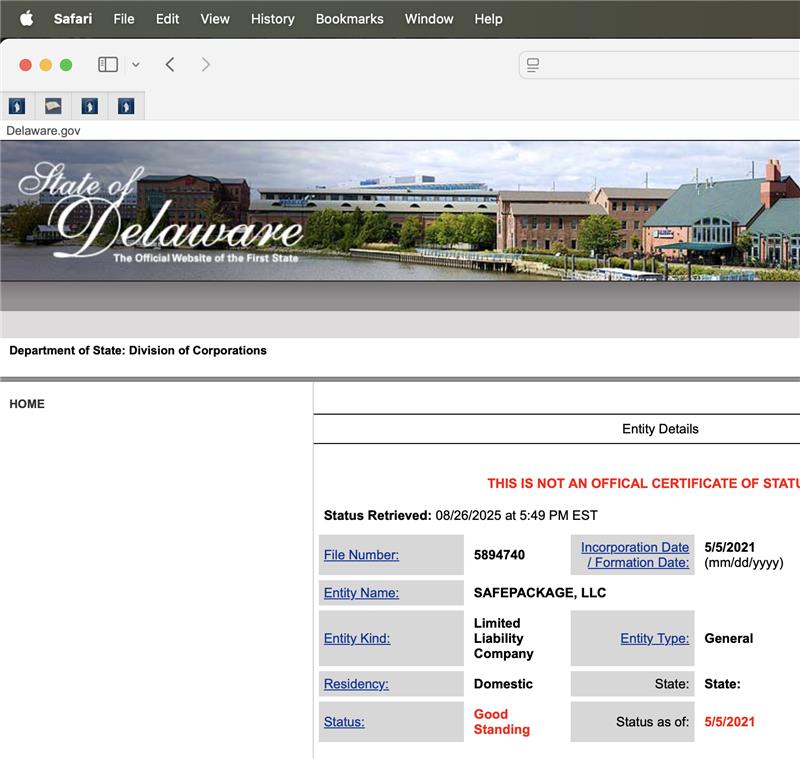Open the fourth pinned tab
The width and height of the screenshot is (800, 759).
[126, 106]
